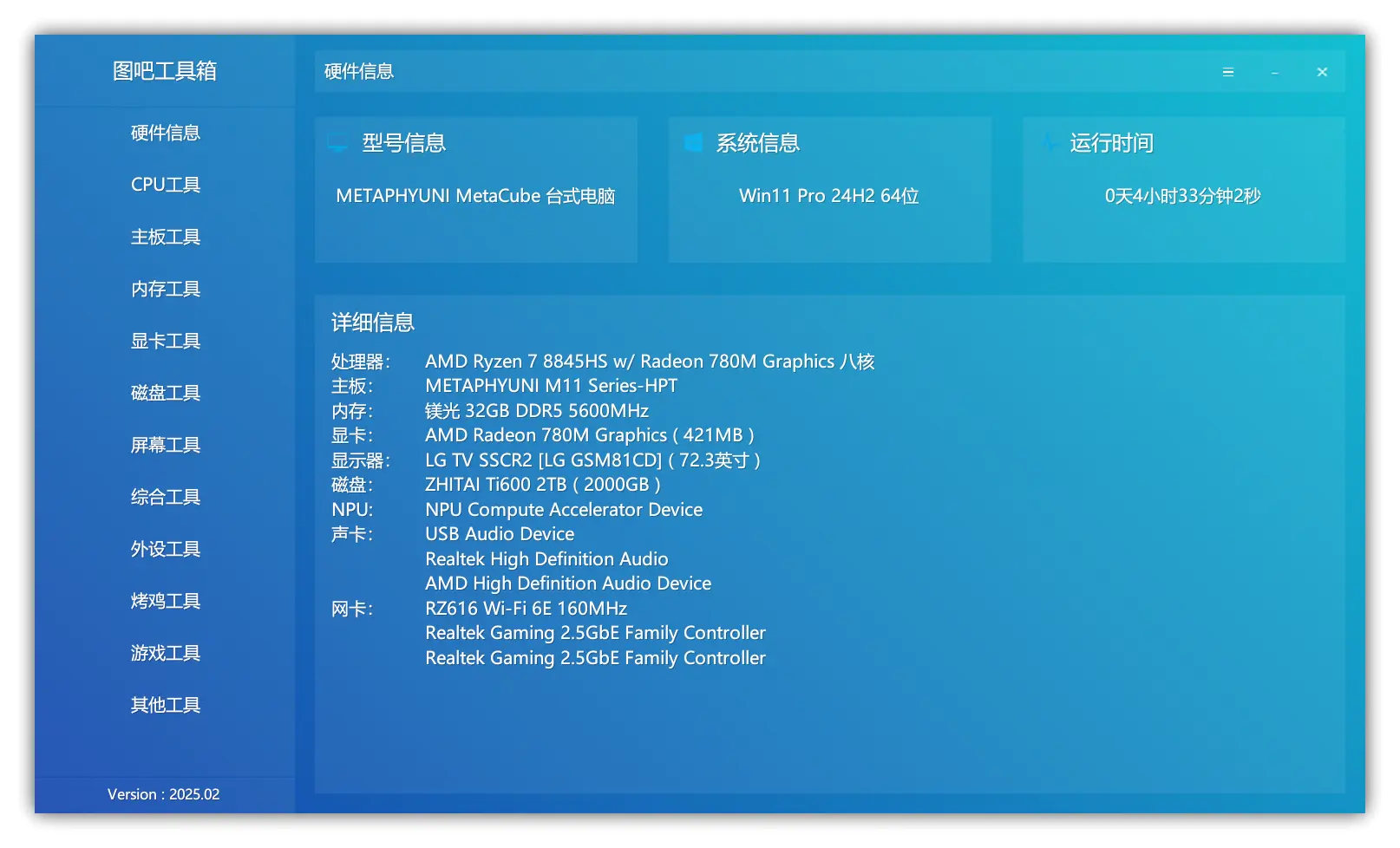Click the monitor icon beside 型号信息
Image resolution: width=1400 pixels, height=848 pixels.
[337, 143]
